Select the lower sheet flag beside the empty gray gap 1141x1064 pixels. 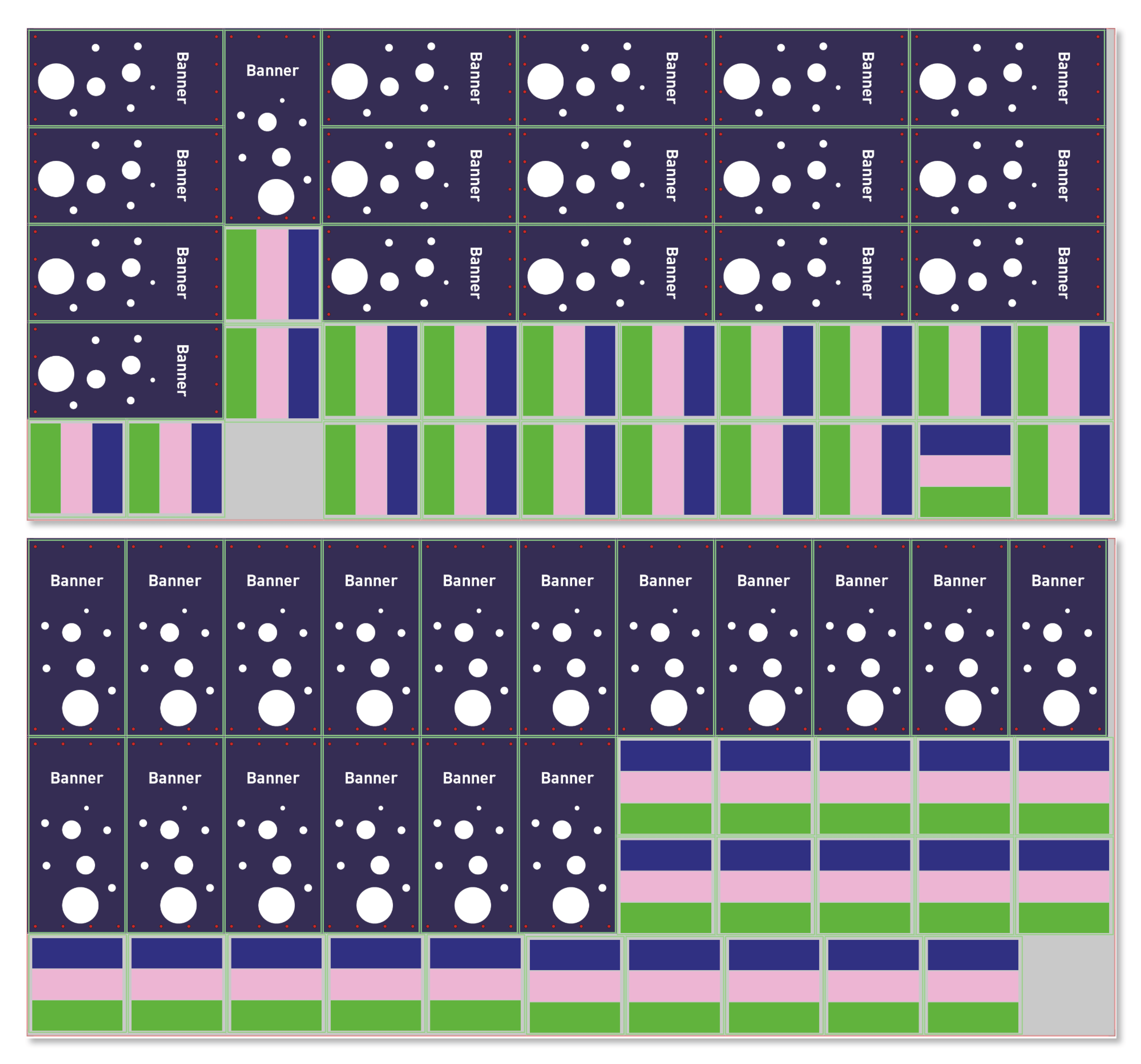973,986
